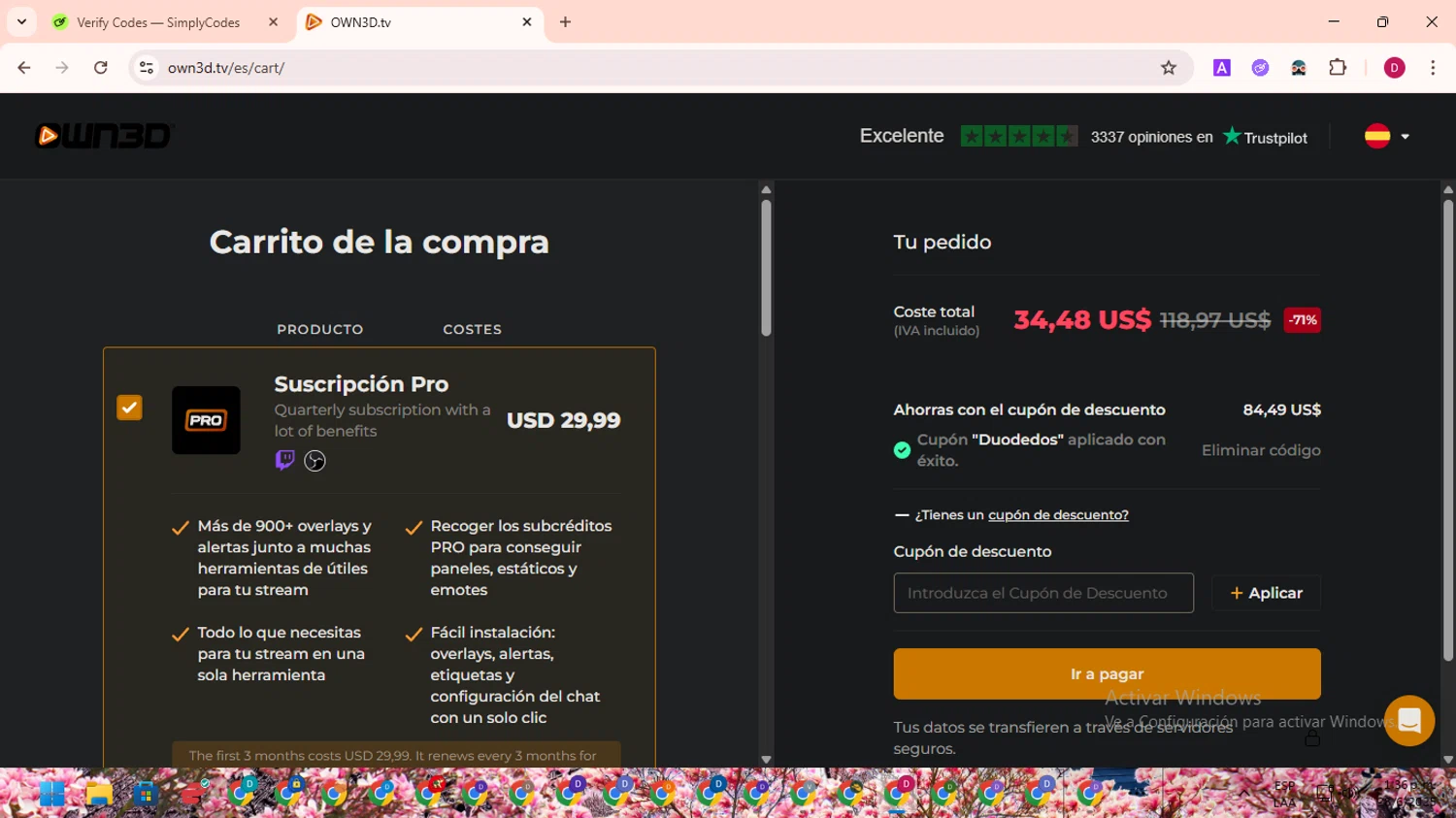The height and width of the screenshot is (818, 1456).
Task: View site information icon in address bar
Action: click(x=147, y=68)
